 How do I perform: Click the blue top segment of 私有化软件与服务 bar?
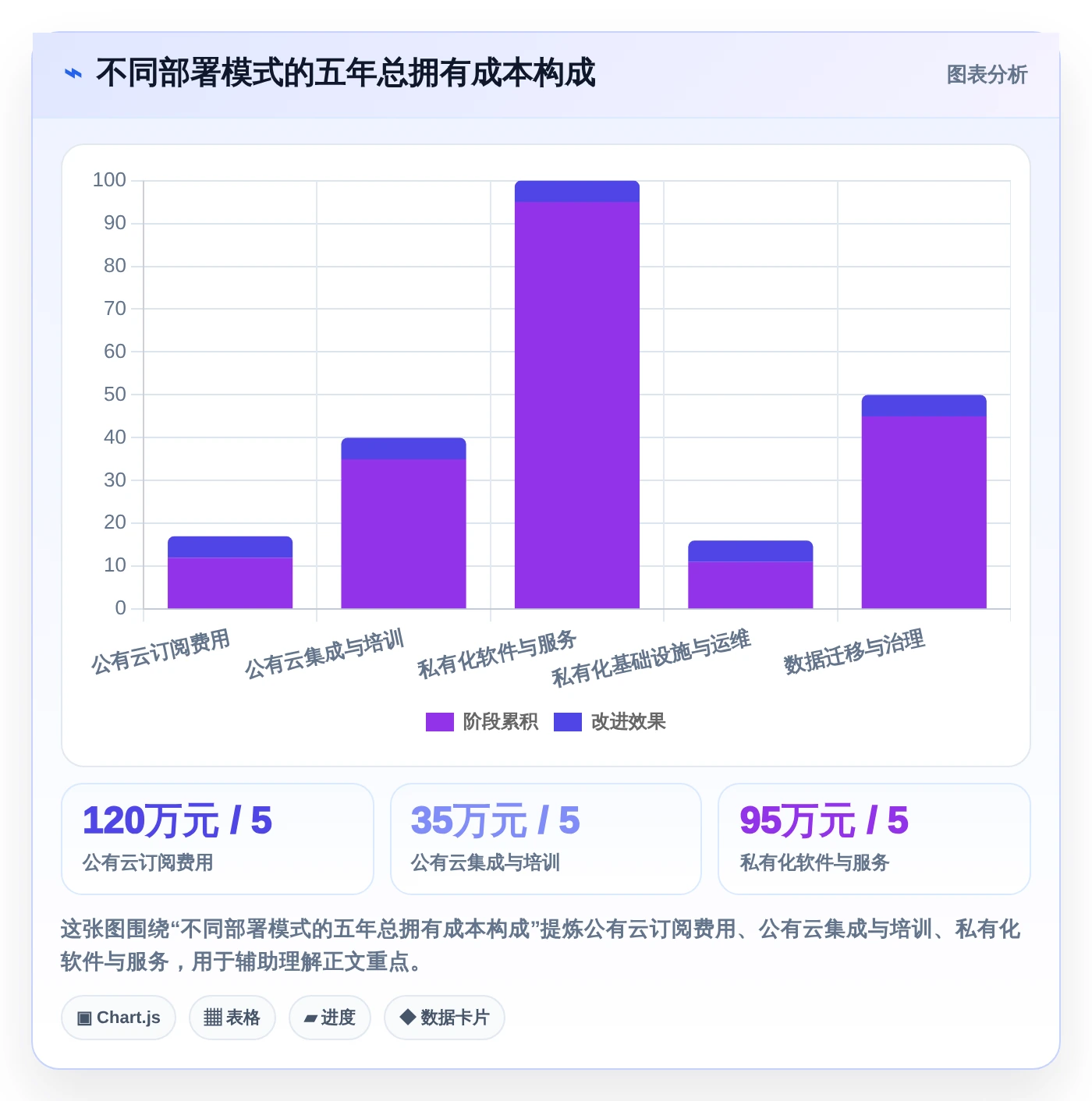point(577,192)
